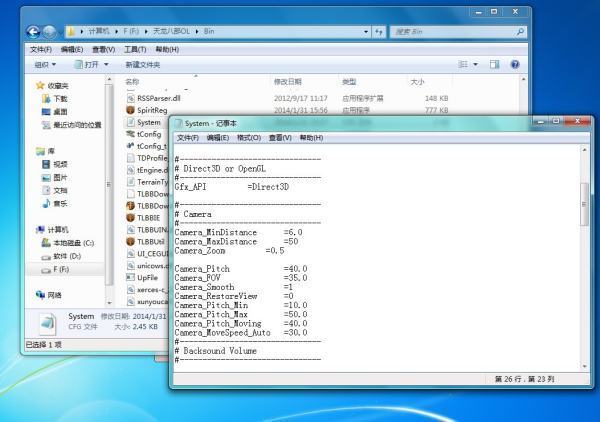Screen dimensions: 600x422
Task: Click Notepad vertical scrollbar thumb
Action: pyautogui.click(x=584, y=204)
